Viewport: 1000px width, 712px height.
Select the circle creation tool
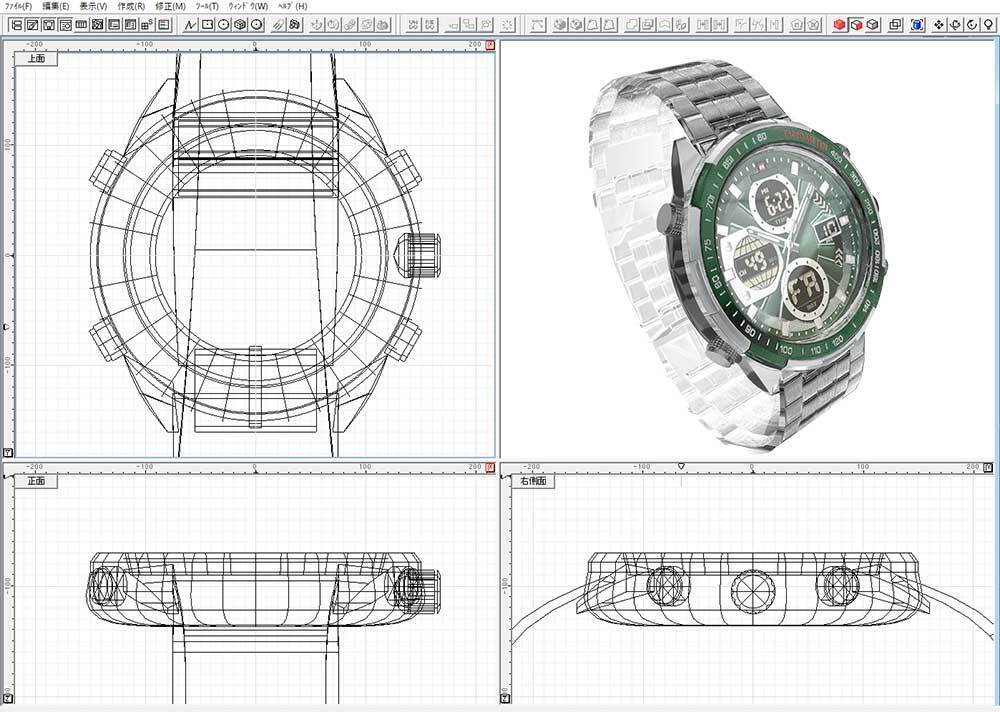(x=223, y=24)
